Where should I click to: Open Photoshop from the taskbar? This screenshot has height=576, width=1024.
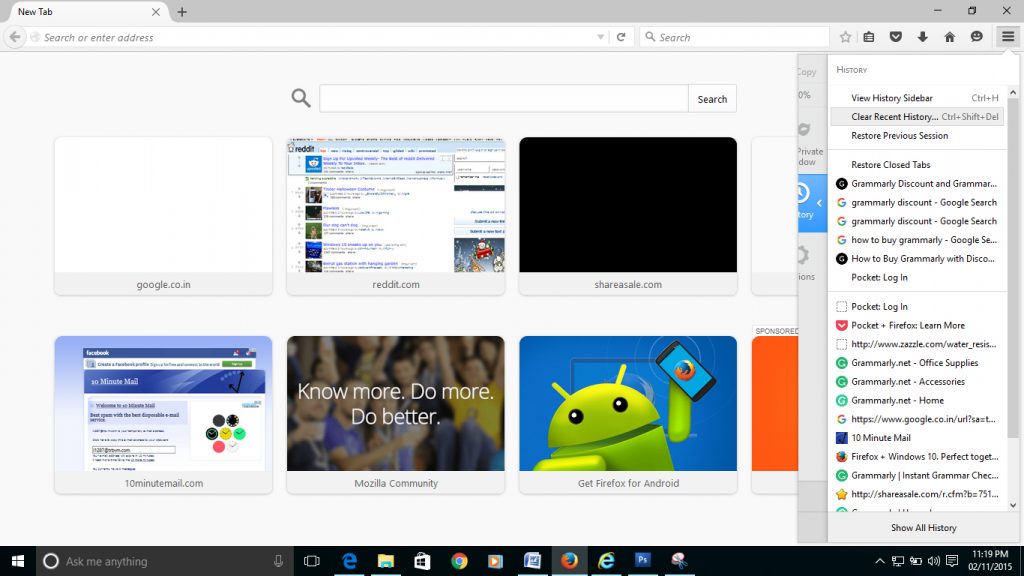[643, 561]
